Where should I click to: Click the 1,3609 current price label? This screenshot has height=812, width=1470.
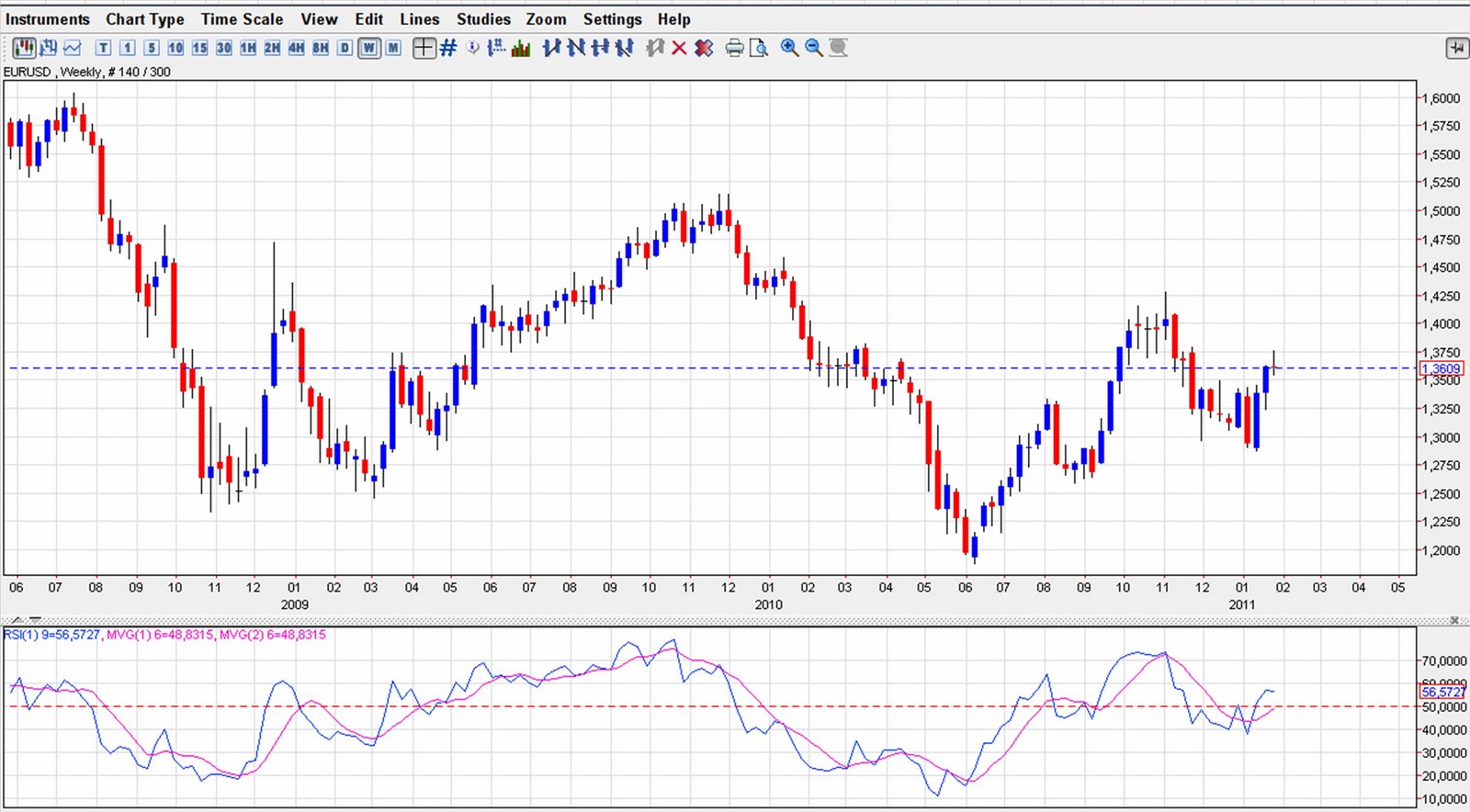tap(1441, 368)
